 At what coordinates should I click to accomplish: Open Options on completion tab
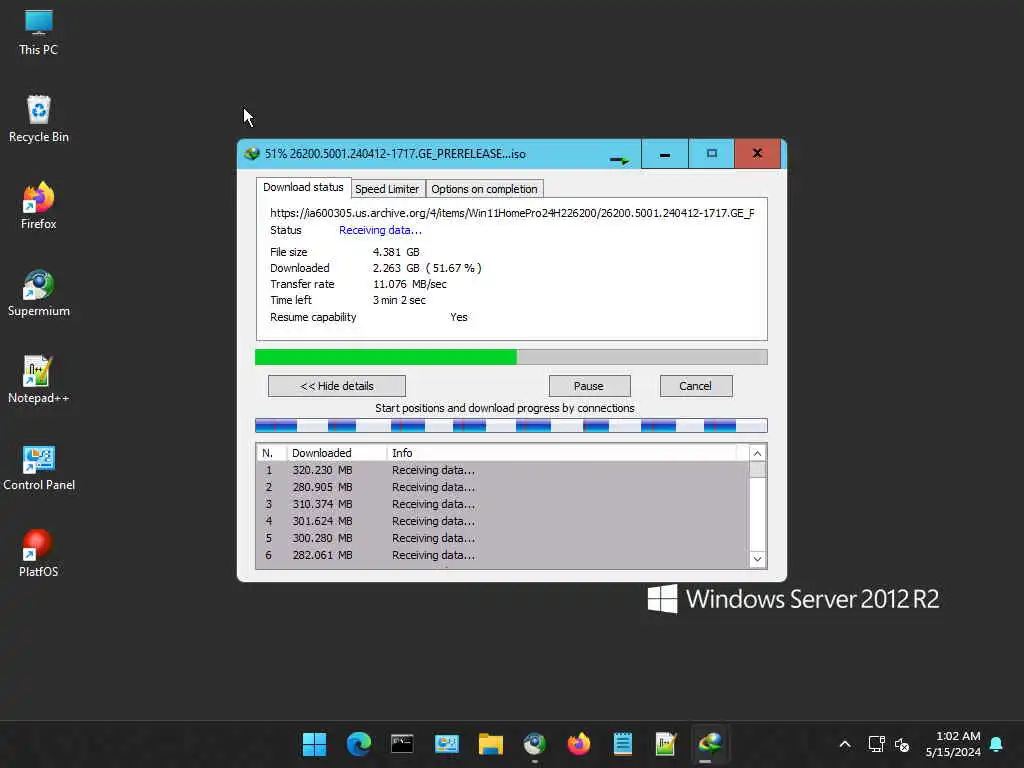click(484, 189)
